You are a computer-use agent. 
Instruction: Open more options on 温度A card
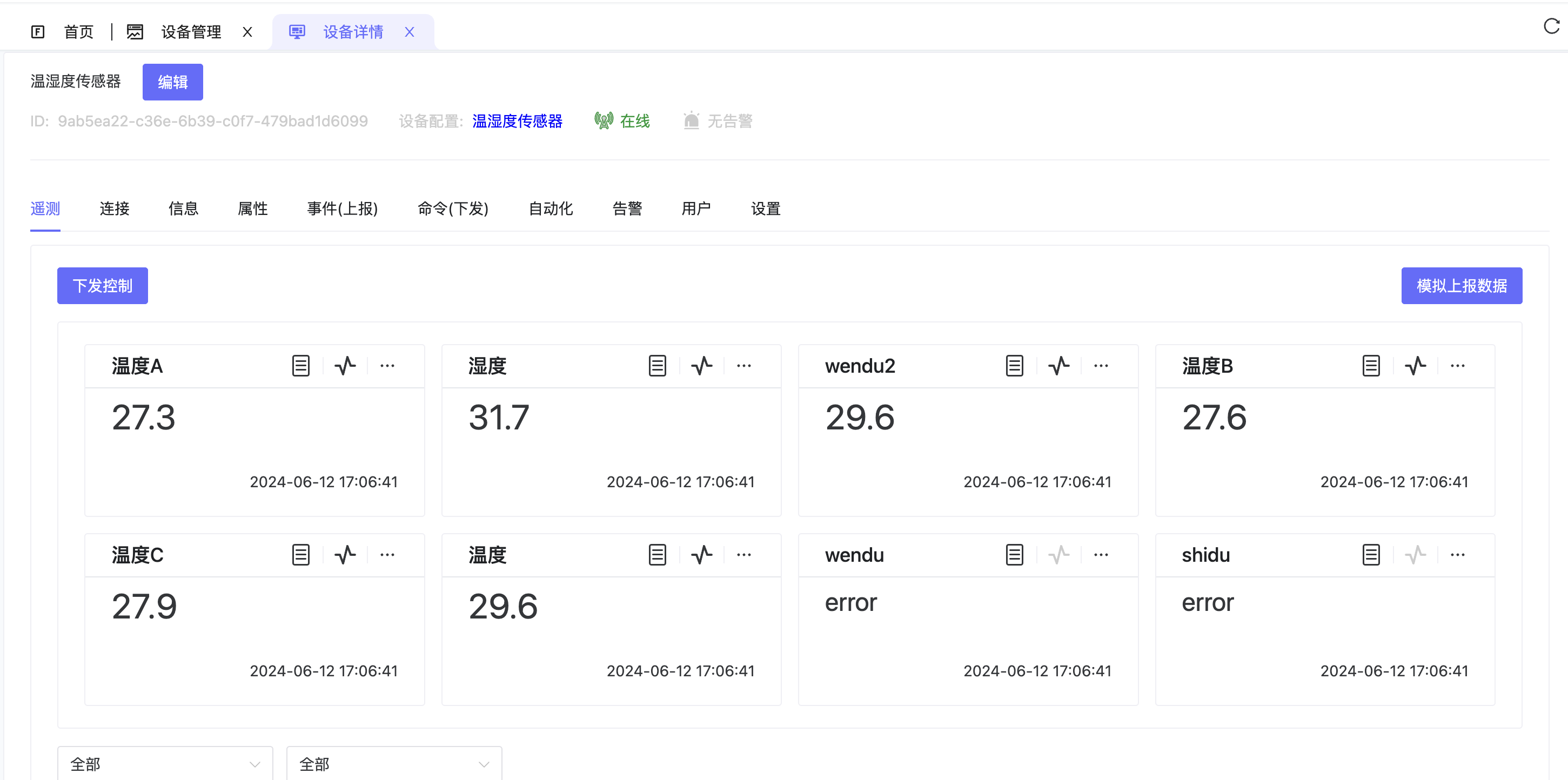pyautogui.click(x=387, y=366)
